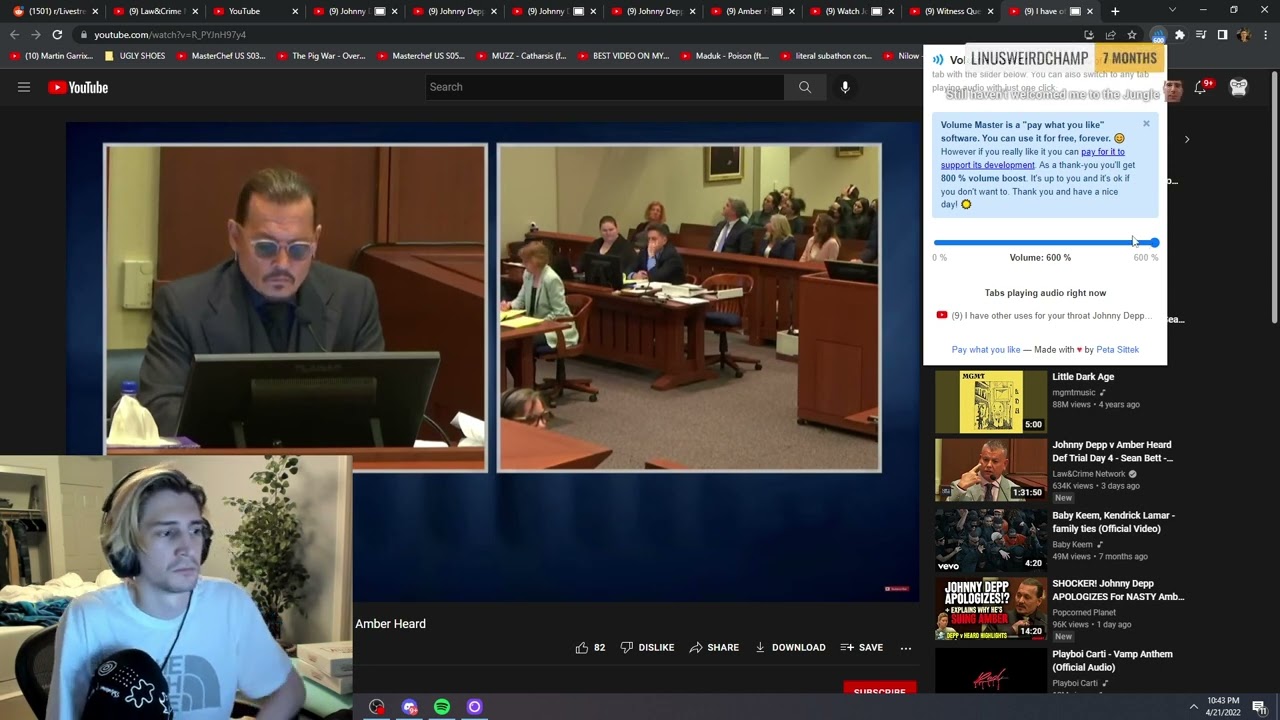
Task: Click the install app icon in address bar
Action: tap(1089, 35)
